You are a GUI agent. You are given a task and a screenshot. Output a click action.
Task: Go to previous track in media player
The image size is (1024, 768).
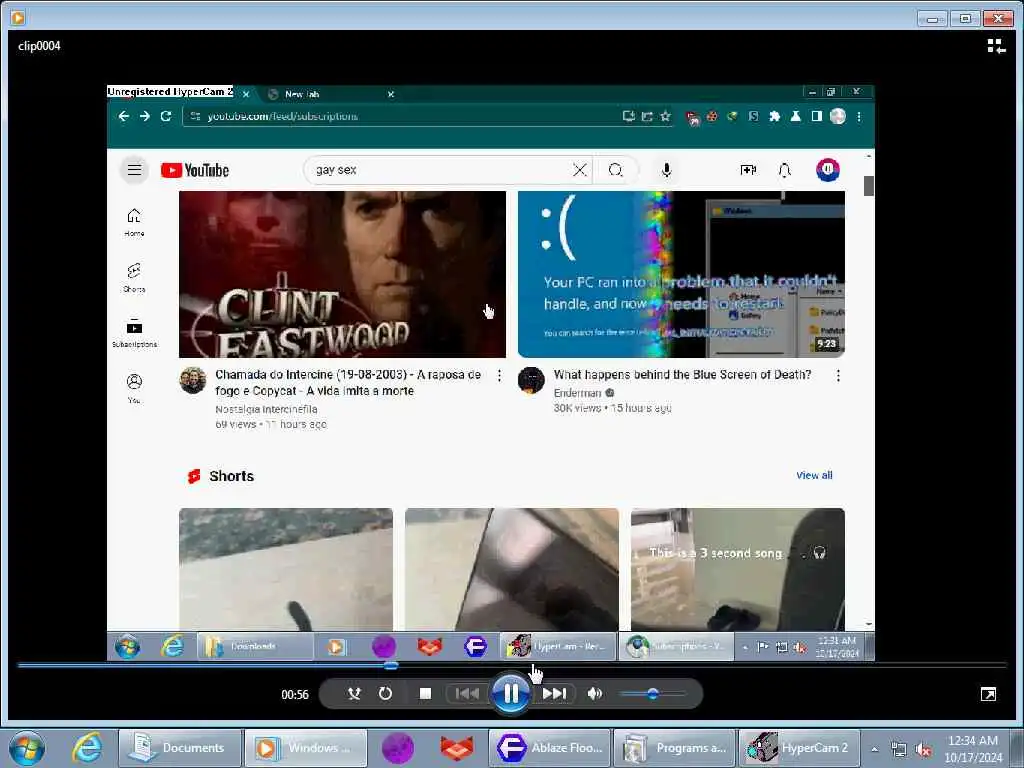coord(466,694)
